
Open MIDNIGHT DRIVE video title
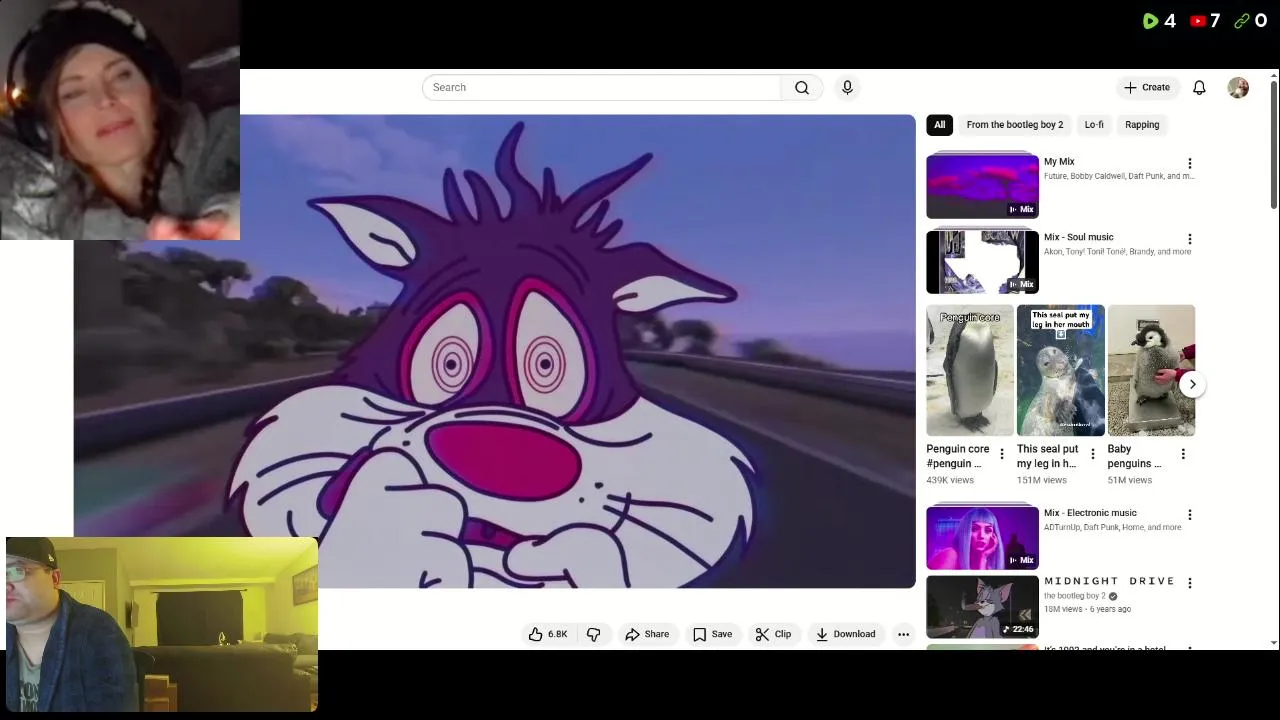coord(1109,581)
